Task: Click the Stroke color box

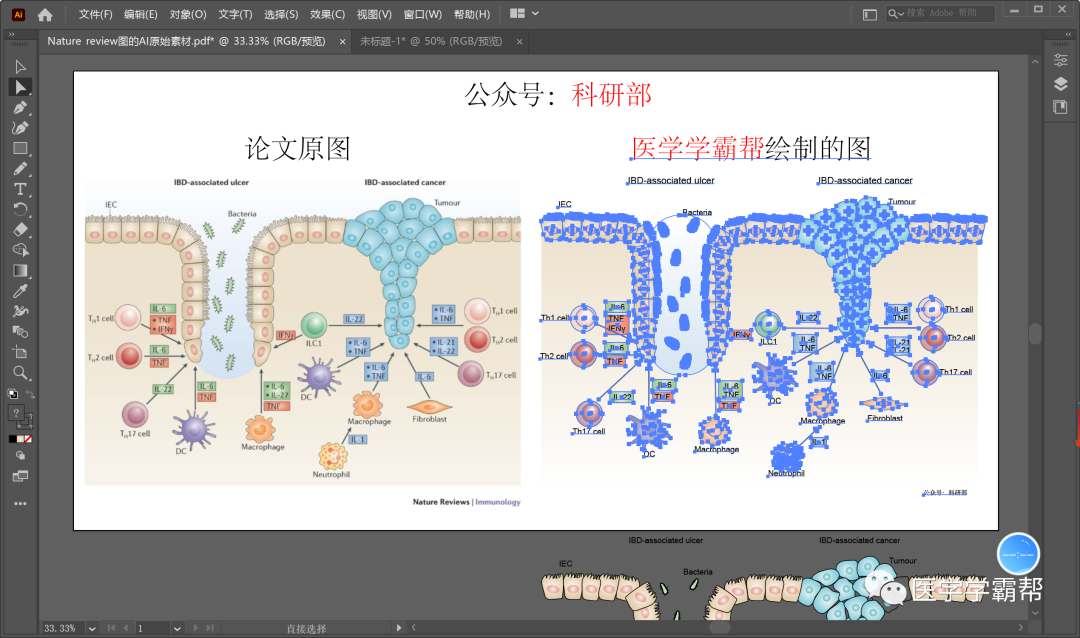Action: (x=25, y=420)
